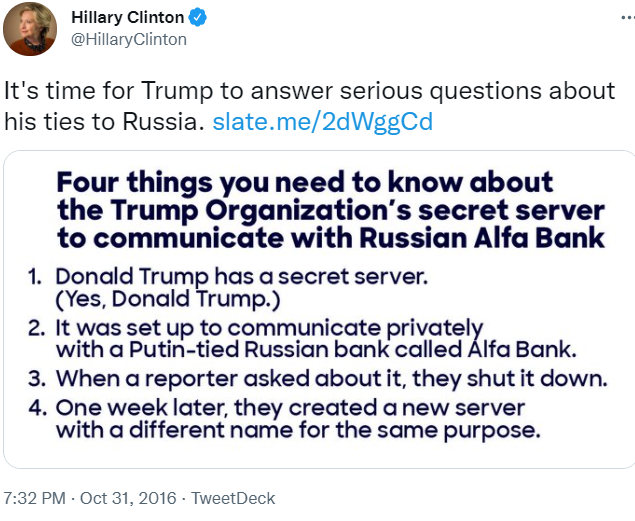
Task: Click the tweet text about Trump answering questions
Action: coord(309,106)
